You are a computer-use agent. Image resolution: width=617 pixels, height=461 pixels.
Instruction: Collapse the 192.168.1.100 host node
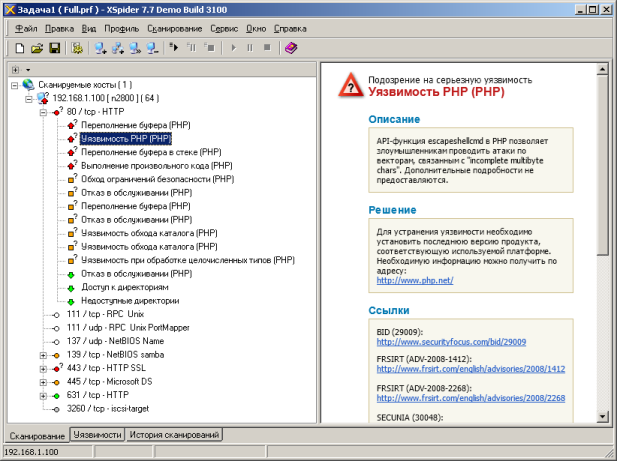[x=29, y=99]
